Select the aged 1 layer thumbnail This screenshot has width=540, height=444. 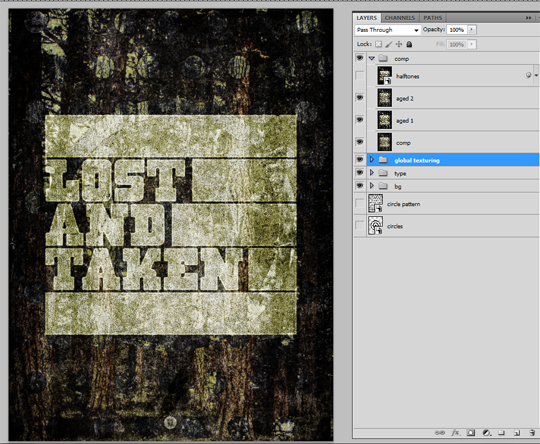tap(385, 120)
